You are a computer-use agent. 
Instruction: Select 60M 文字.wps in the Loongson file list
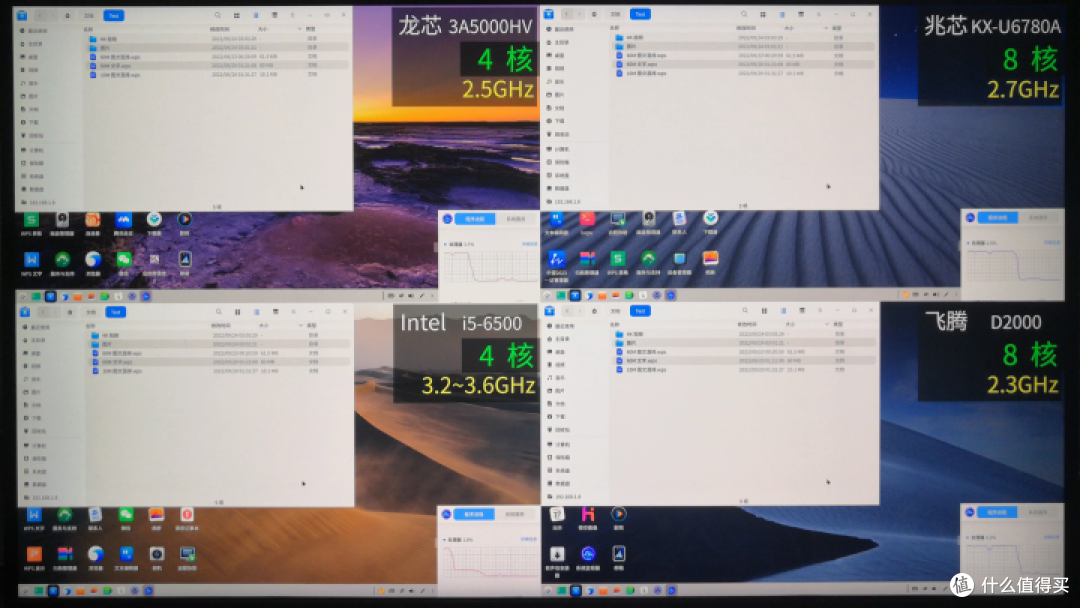coord(217,66)
